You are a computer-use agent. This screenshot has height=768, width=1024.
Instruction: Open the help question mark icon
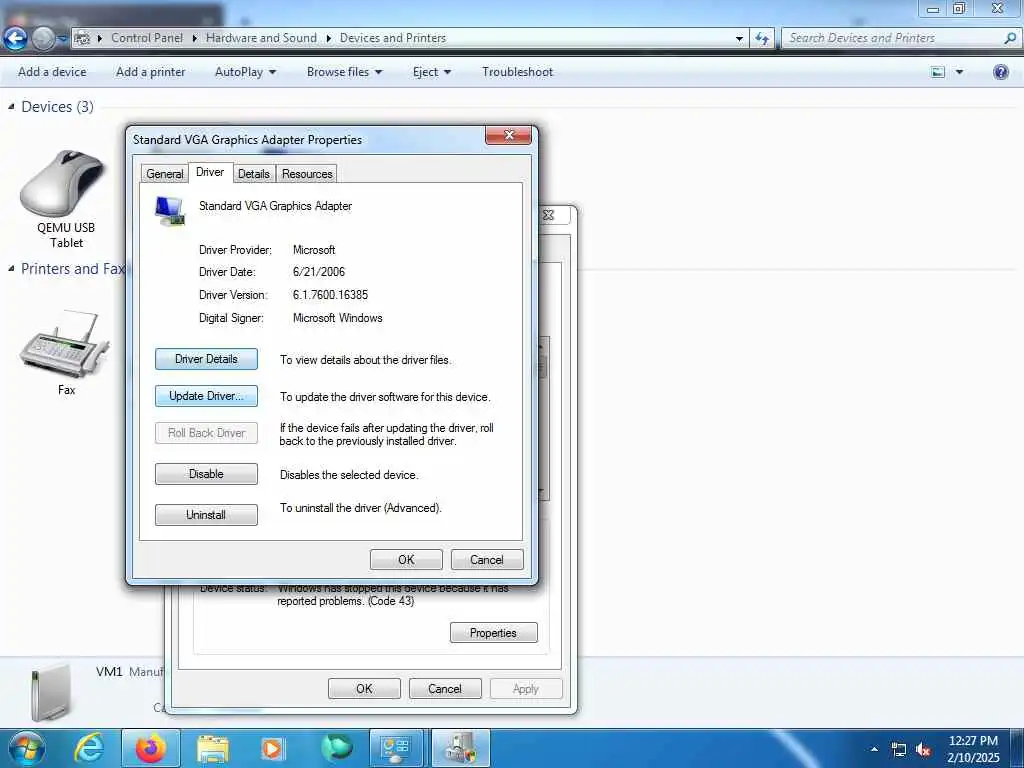[x=1000, y=72]
